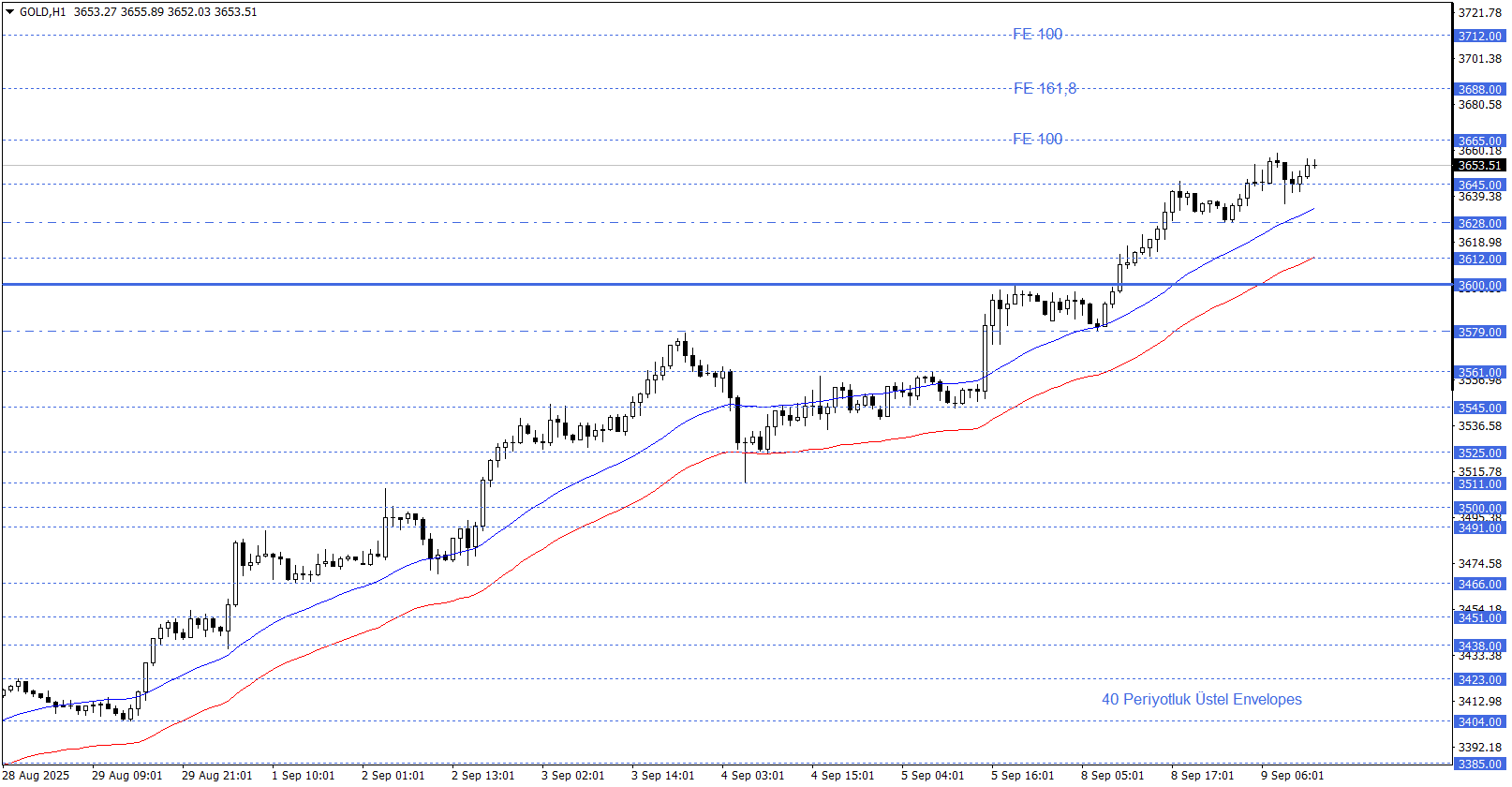Click the 3404.00 price level tag
This screenshot has width=1512, height=787.
point(1480,721)
